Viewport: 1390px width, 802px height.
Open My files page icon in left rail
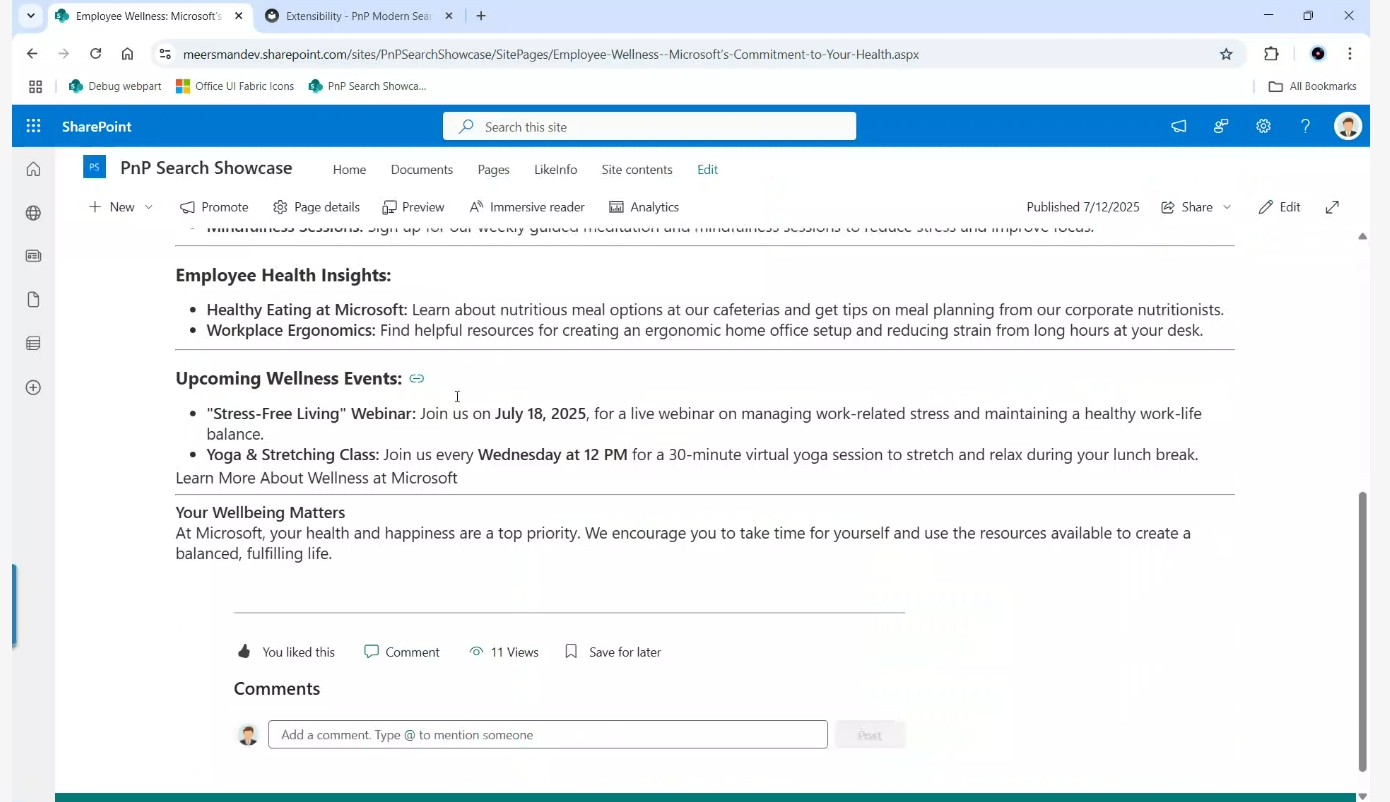point(33,300)
